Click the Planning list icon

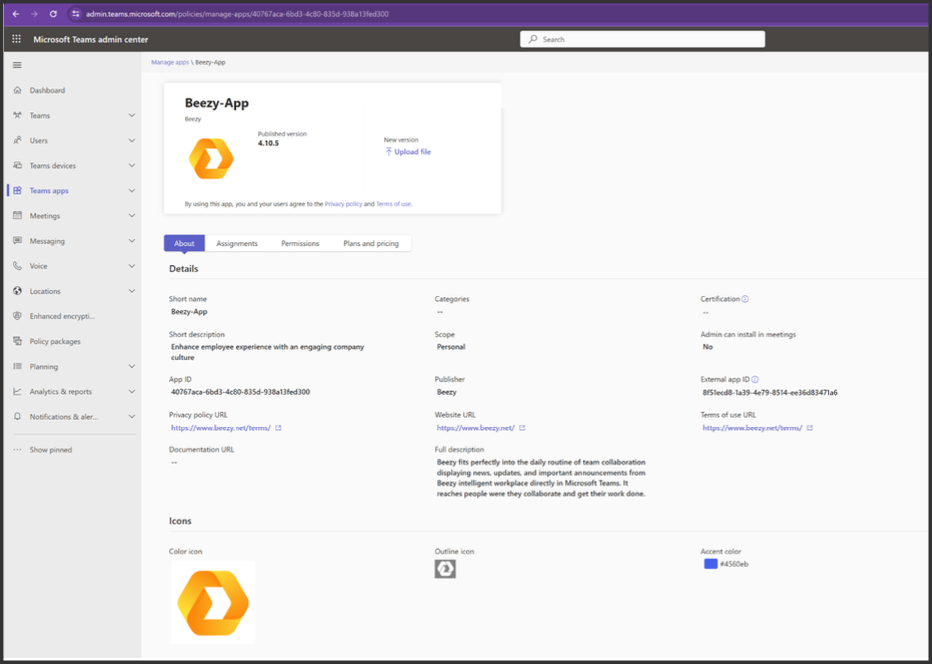coord(17,366)
